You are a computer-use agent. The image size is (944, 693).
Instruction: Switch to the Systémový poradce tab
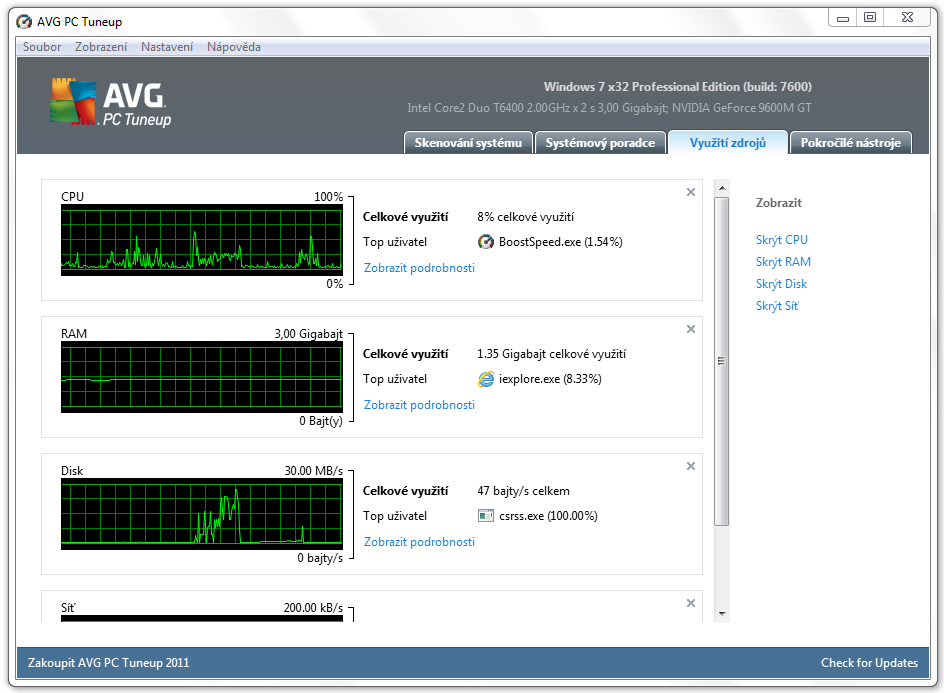(600, 143)
